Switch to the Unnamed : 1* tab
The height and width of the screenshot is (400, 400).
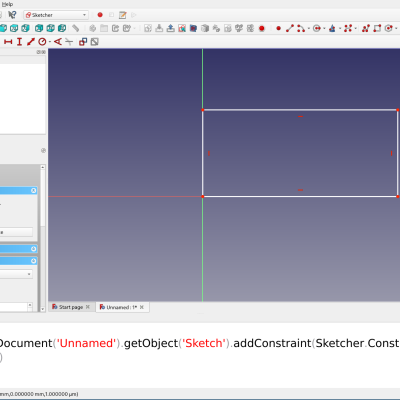pos(122,307)
